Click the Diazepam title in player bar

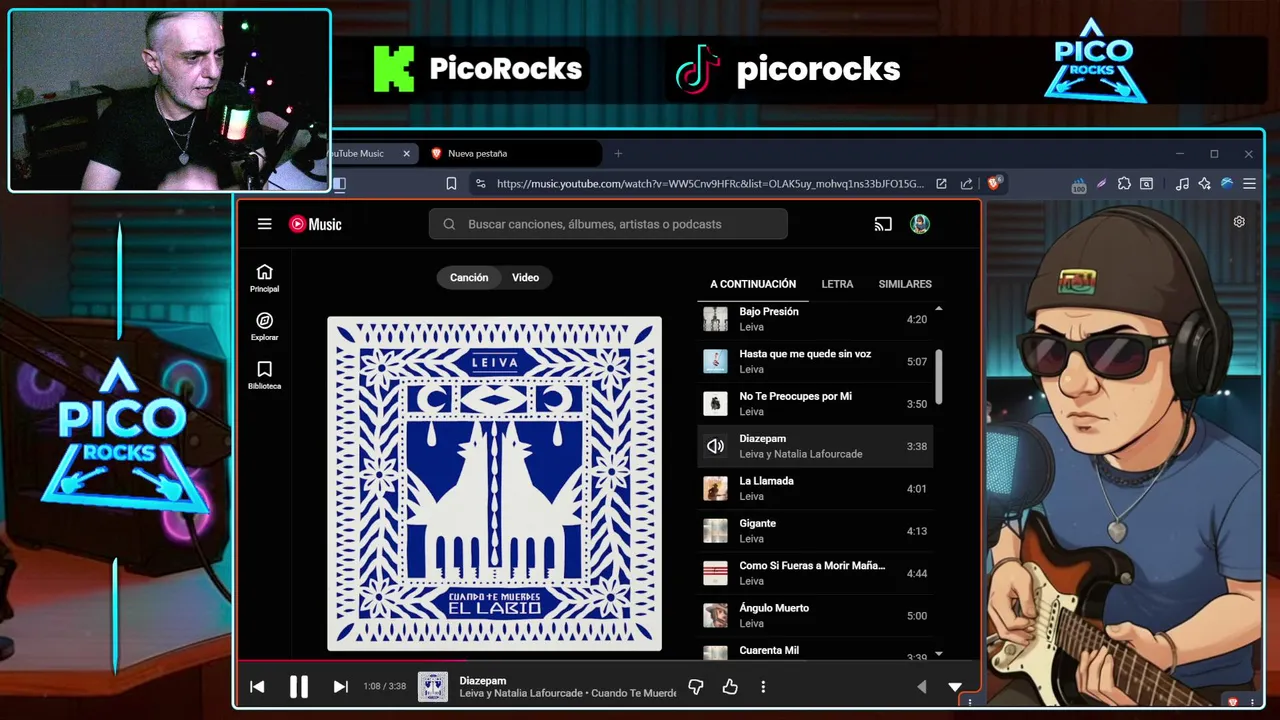point(483,681)
